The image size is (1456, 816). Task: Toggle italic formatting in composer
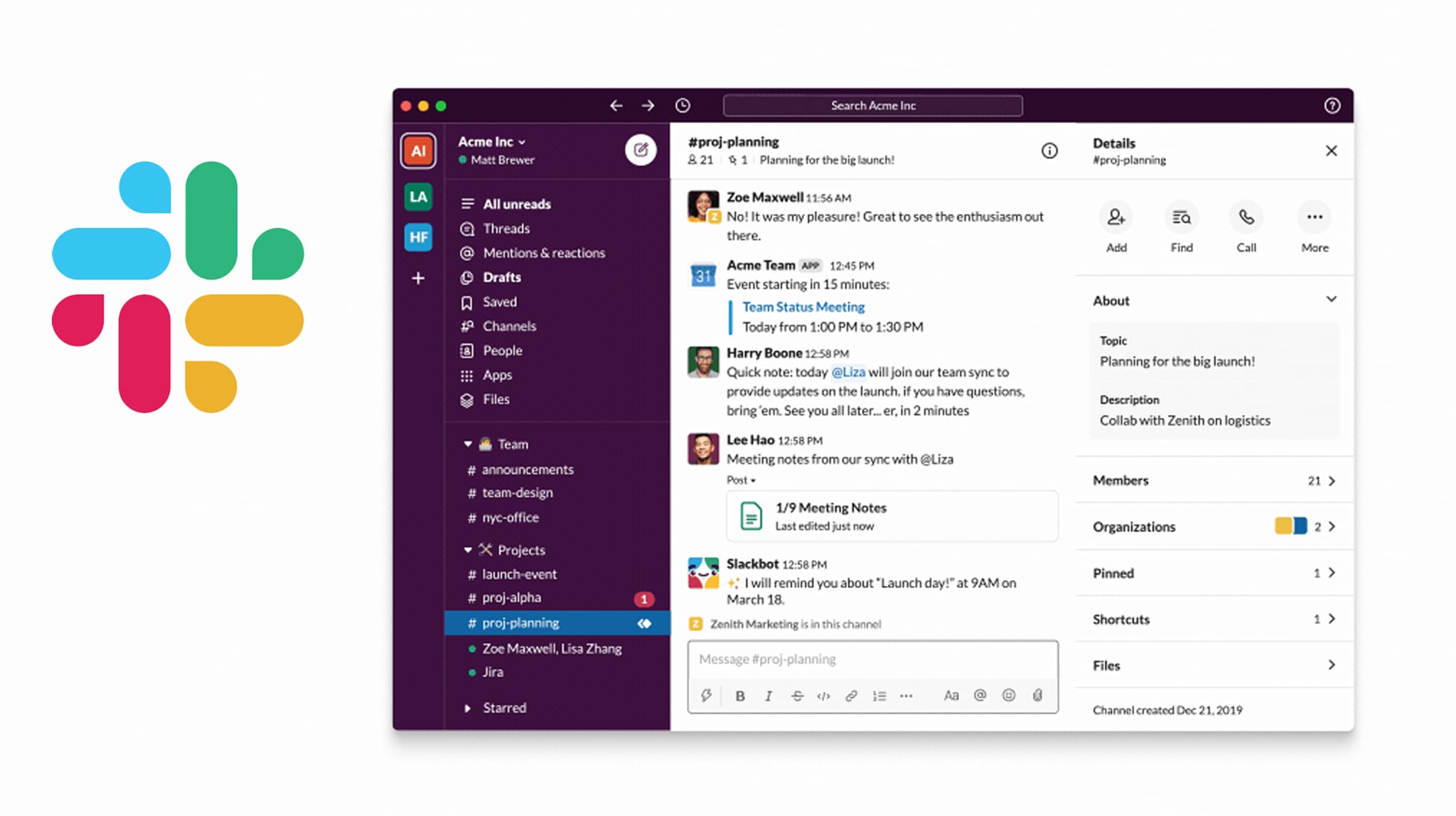[x=769, y=696]
